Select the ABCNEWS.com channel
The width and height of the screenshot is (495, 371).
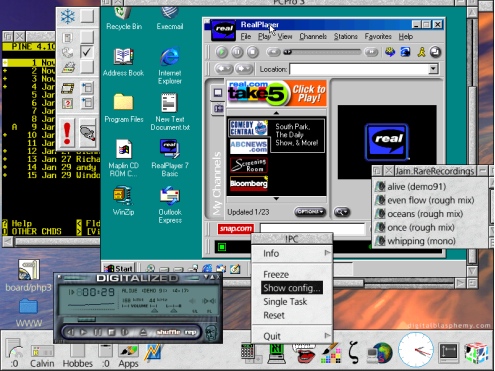(x=249, y=146)
